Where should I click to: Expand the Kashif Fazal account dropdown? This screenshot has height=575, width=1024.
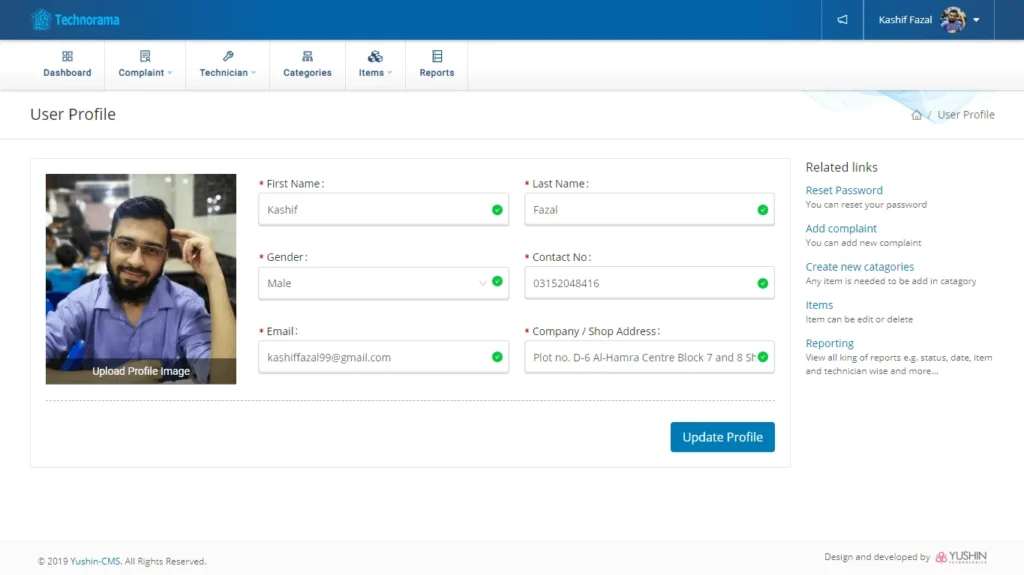976,20
